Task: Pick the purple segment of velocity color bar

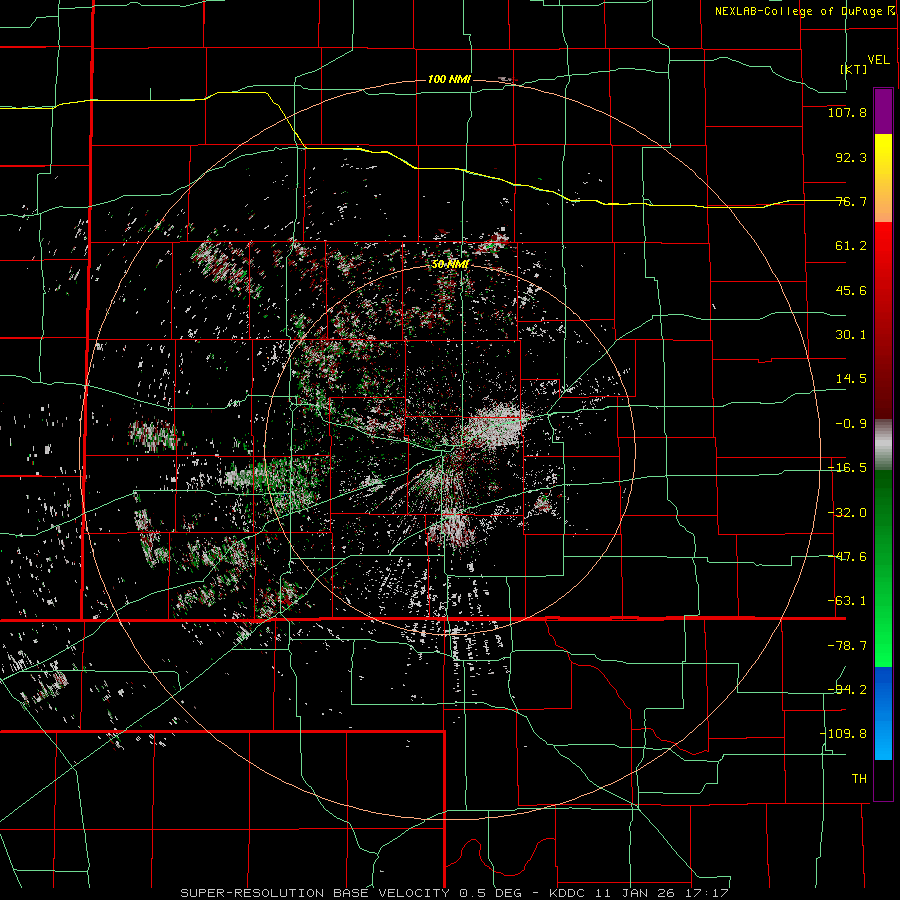Action: [x=883, y=111]
